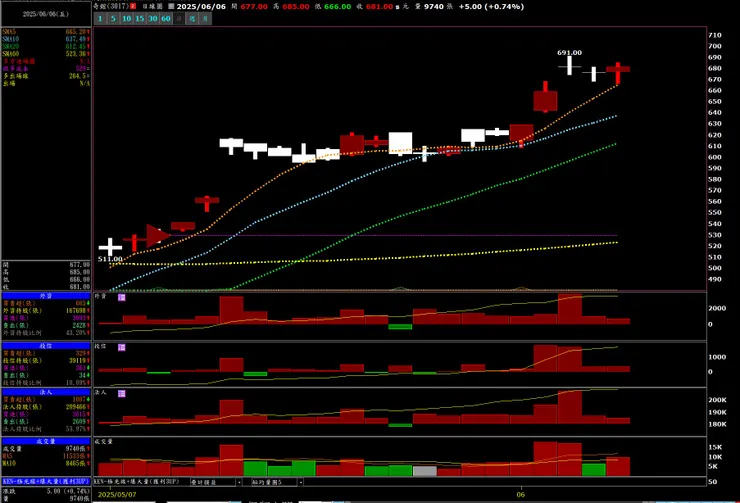This screenshot has height=503, width=740.
Task: Open the purple settings icon in 投信 panel
Action: [122, 347]
